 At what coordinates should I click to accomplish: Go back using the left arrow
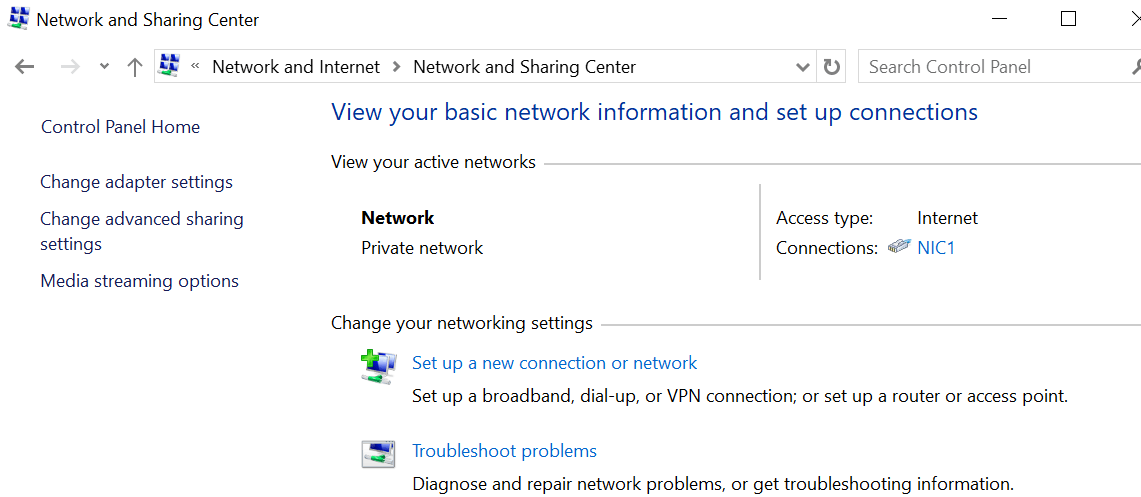(x=25, y=67)
